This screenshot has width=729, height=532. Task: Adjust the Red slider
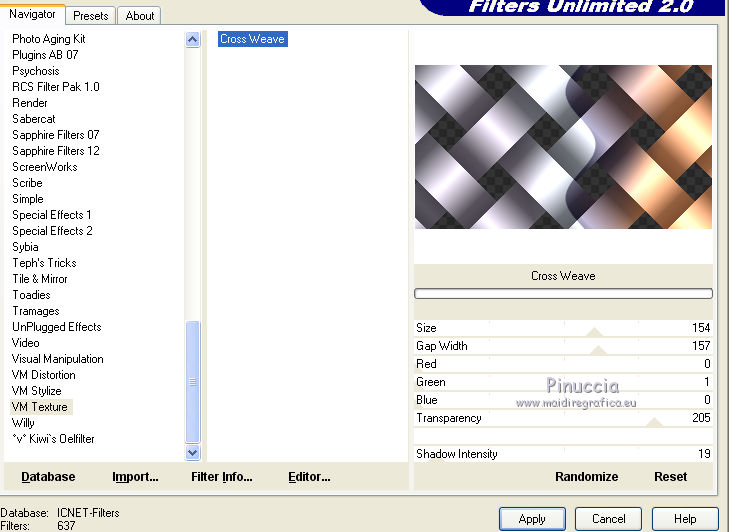(563, 364)
